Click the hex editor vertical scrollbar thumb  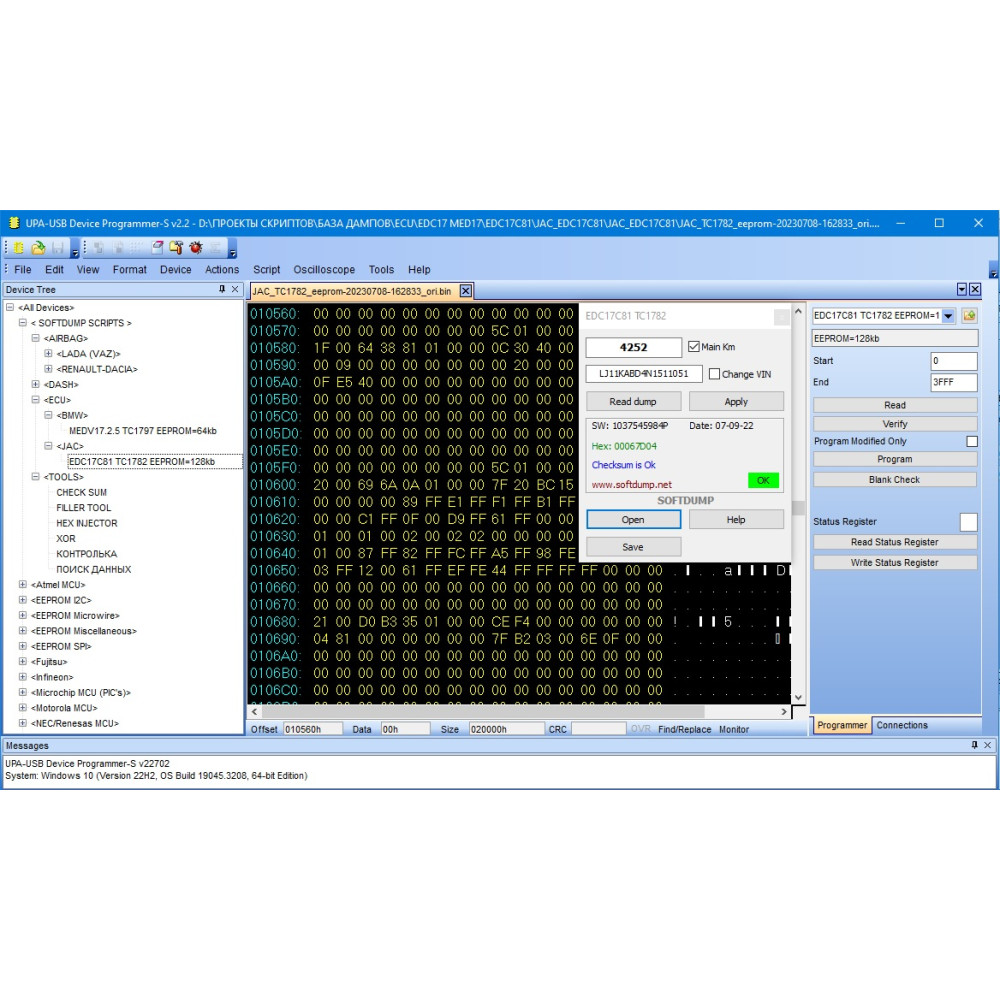[798, 508]
